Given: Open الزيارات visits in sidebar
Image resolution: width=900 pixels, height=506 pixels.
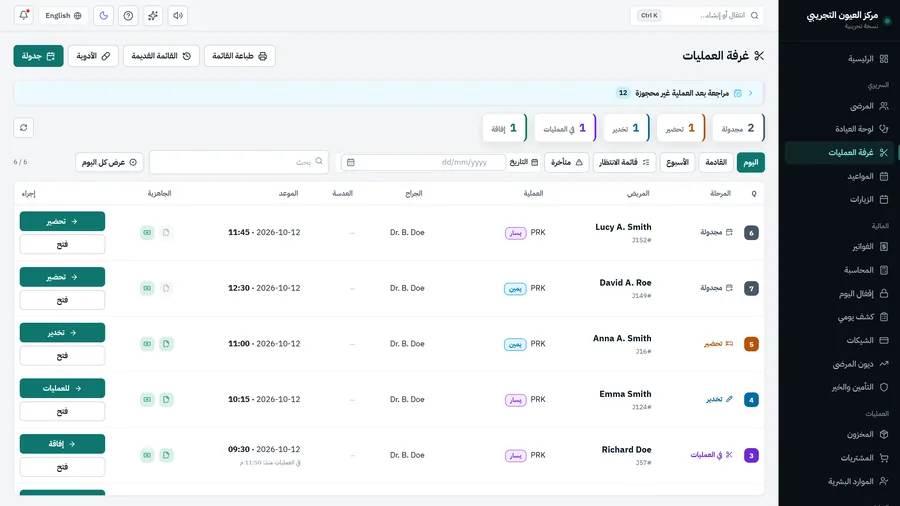Looking at the screenshot, I should (x=839, y=199).
